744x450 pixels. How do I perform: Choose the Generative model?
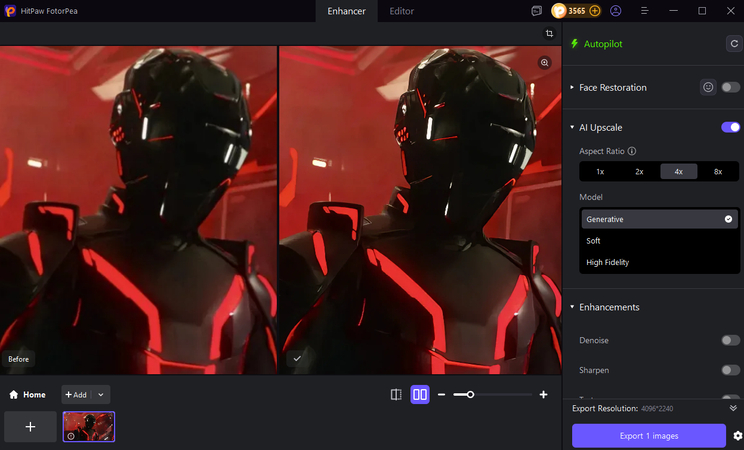pos(659,219)
